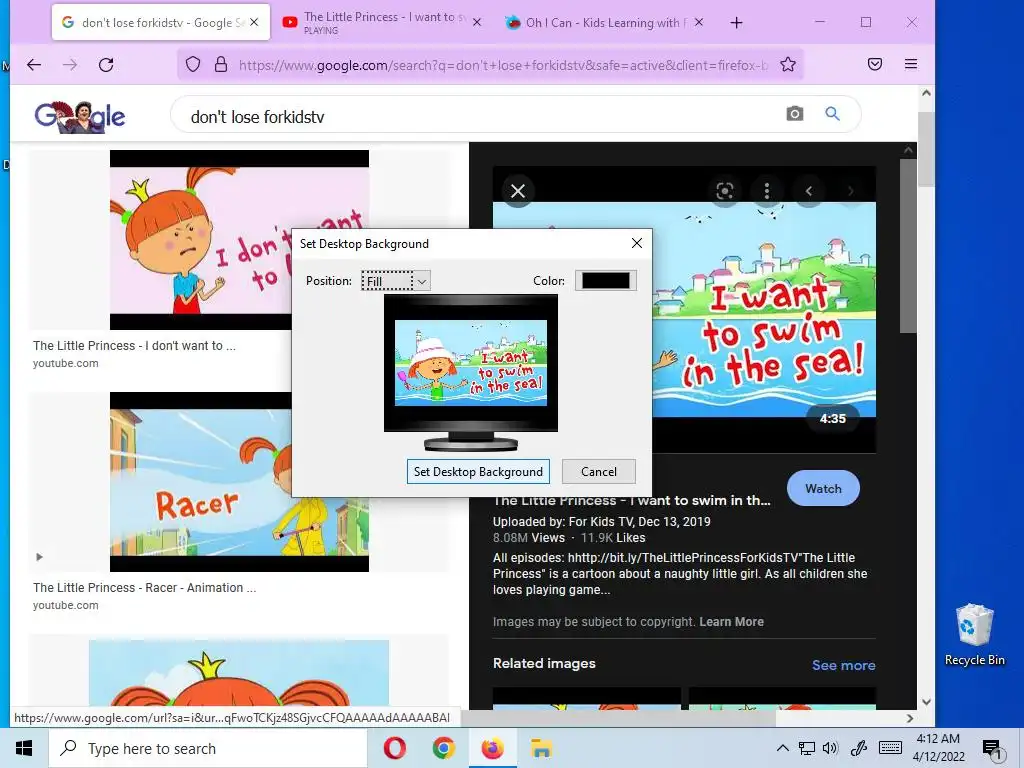Reload the current Google page

(x=106, y=64)
